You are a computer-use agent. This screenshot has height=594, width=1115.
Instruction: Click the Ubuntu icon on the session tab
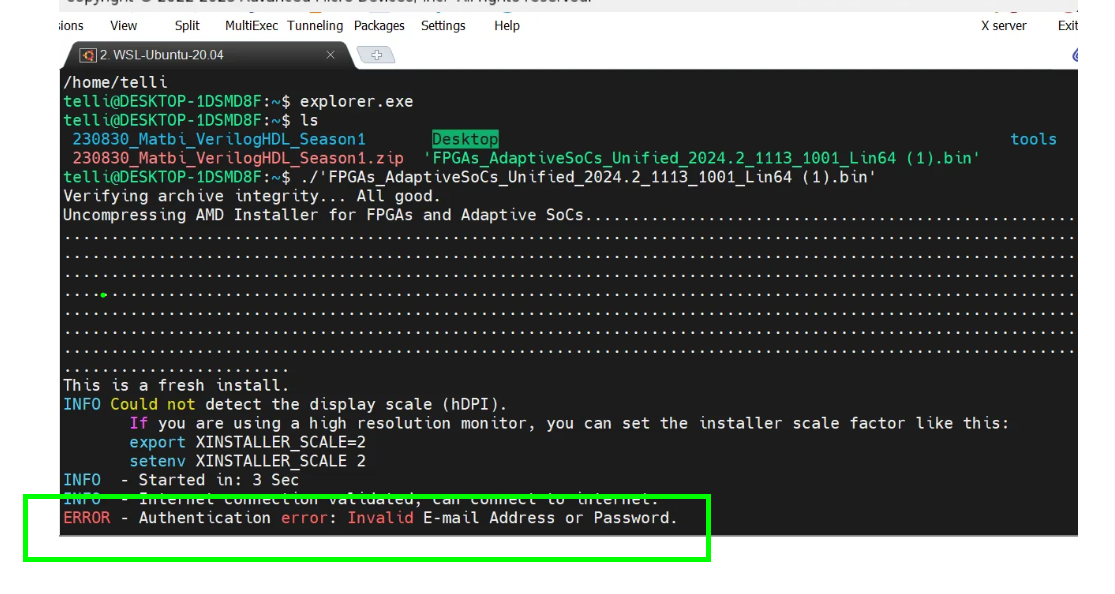88,55
